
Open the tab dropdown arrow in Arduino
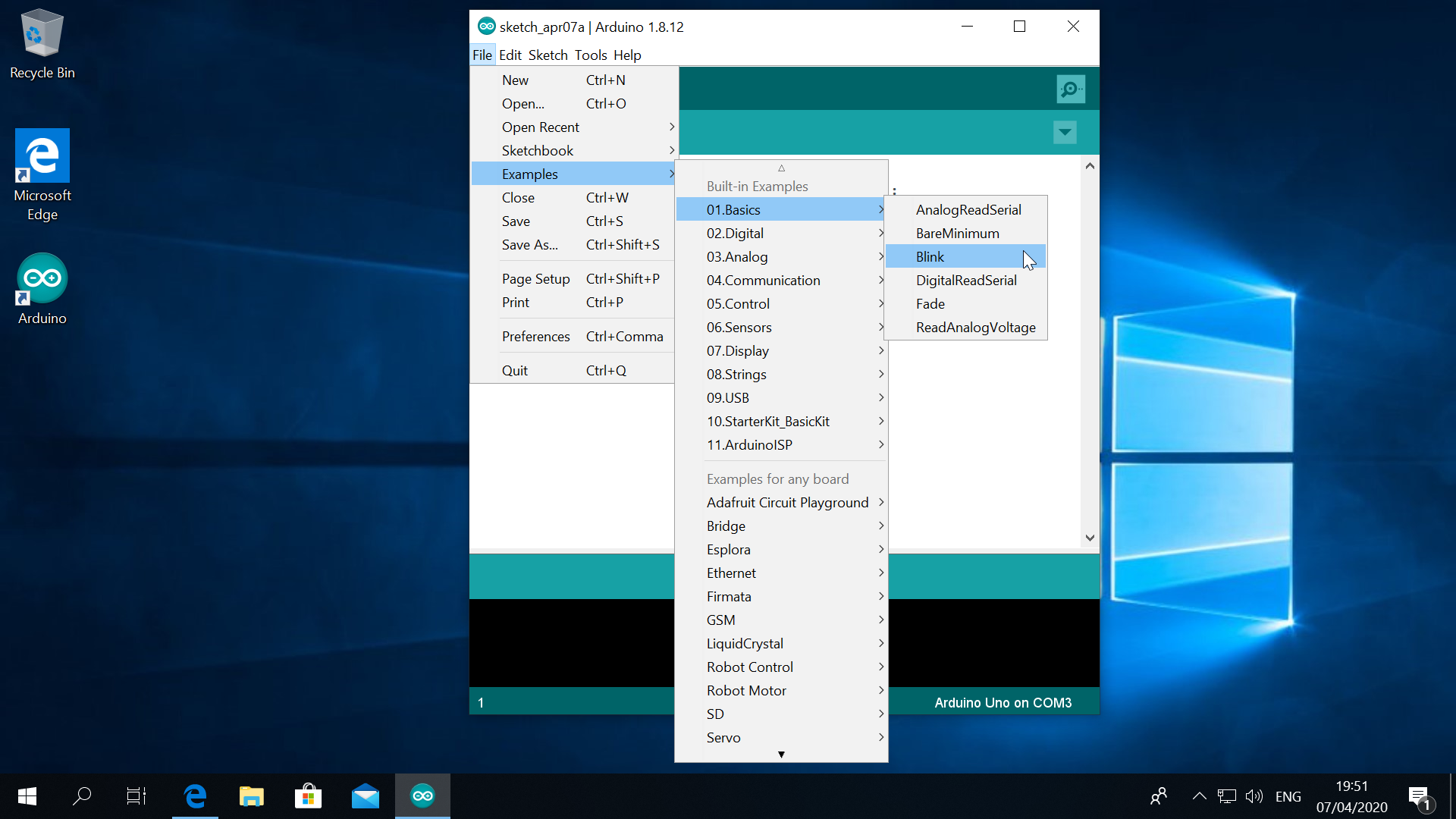1065,133
